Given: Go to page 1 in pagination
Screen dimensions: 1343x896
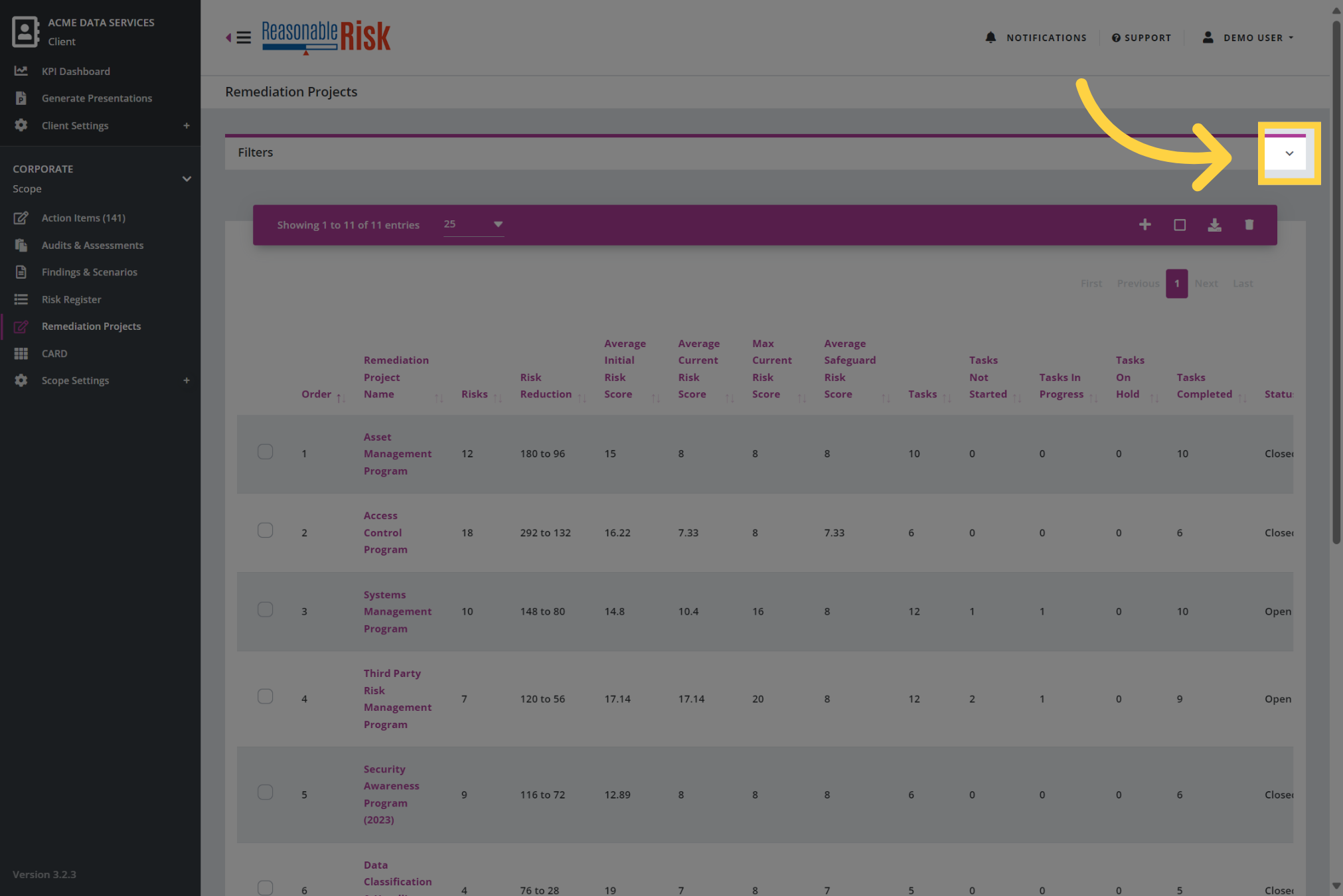Looking at the screenshot, I should [1176, 283].
